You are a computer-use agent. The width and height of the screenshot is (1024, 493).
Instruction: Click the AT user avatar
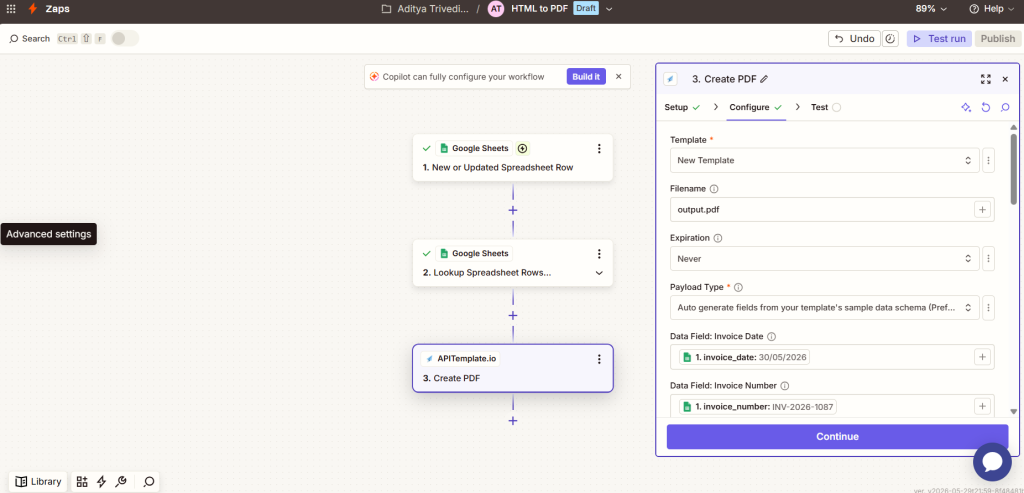pos(496,9)
